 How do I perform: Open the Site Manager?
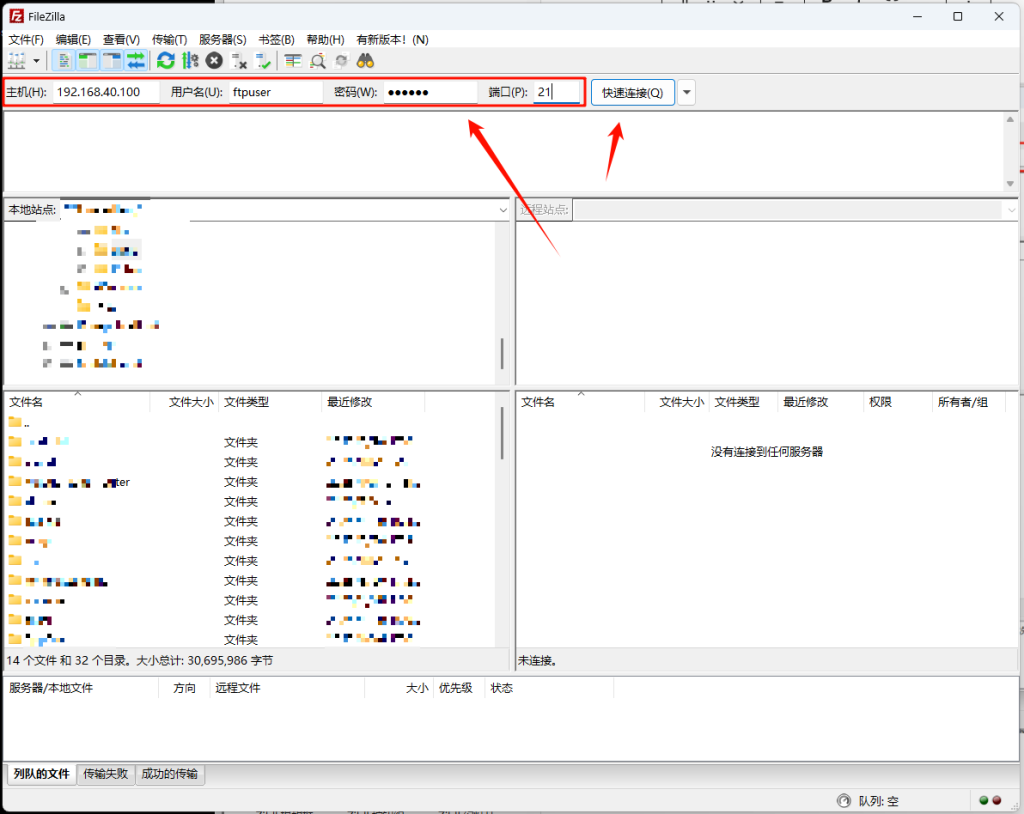(x=18, y=61)
